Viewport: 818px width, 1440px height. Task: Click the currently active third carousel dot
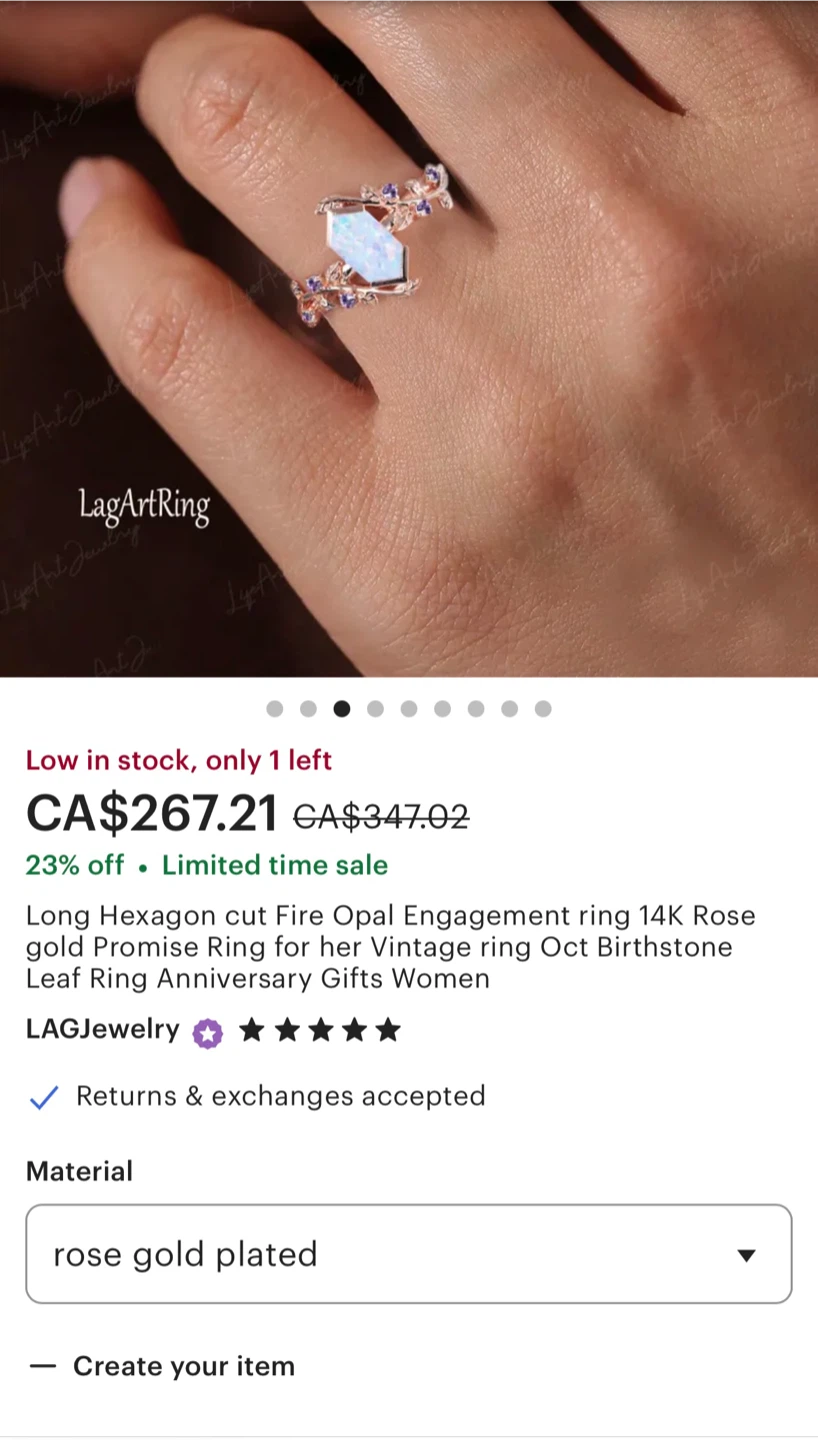[342, 709]
